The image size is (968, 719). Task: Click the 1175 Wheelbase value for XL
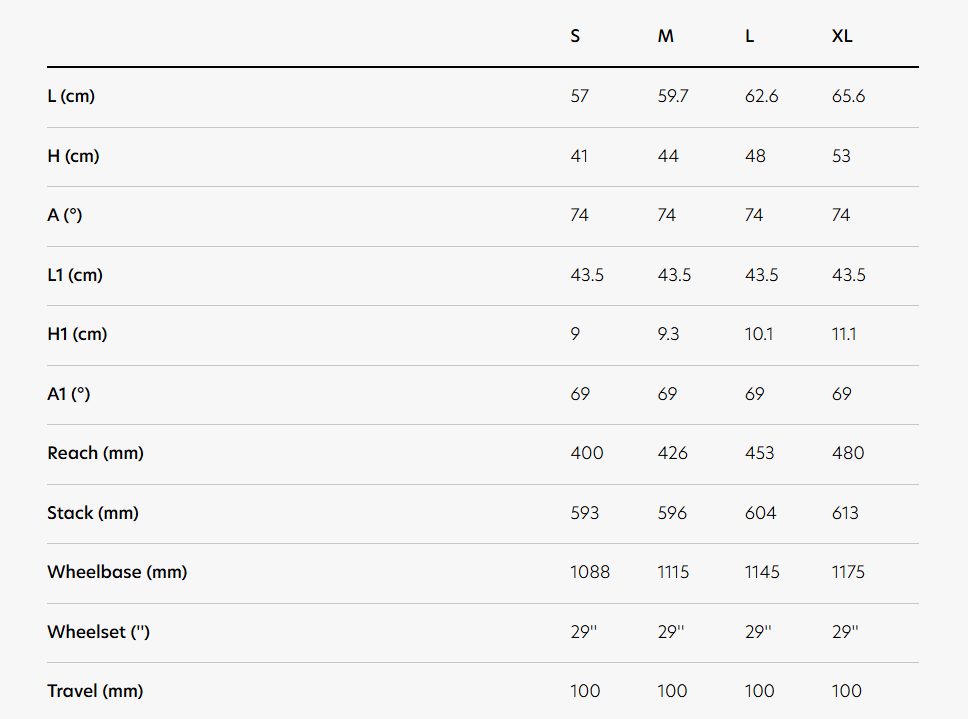click(849, 572)
